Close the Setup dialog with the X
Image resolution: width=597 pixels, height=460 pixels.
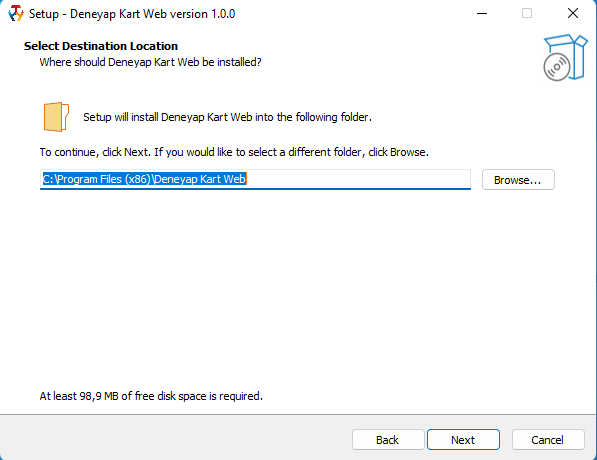(573, 13)
